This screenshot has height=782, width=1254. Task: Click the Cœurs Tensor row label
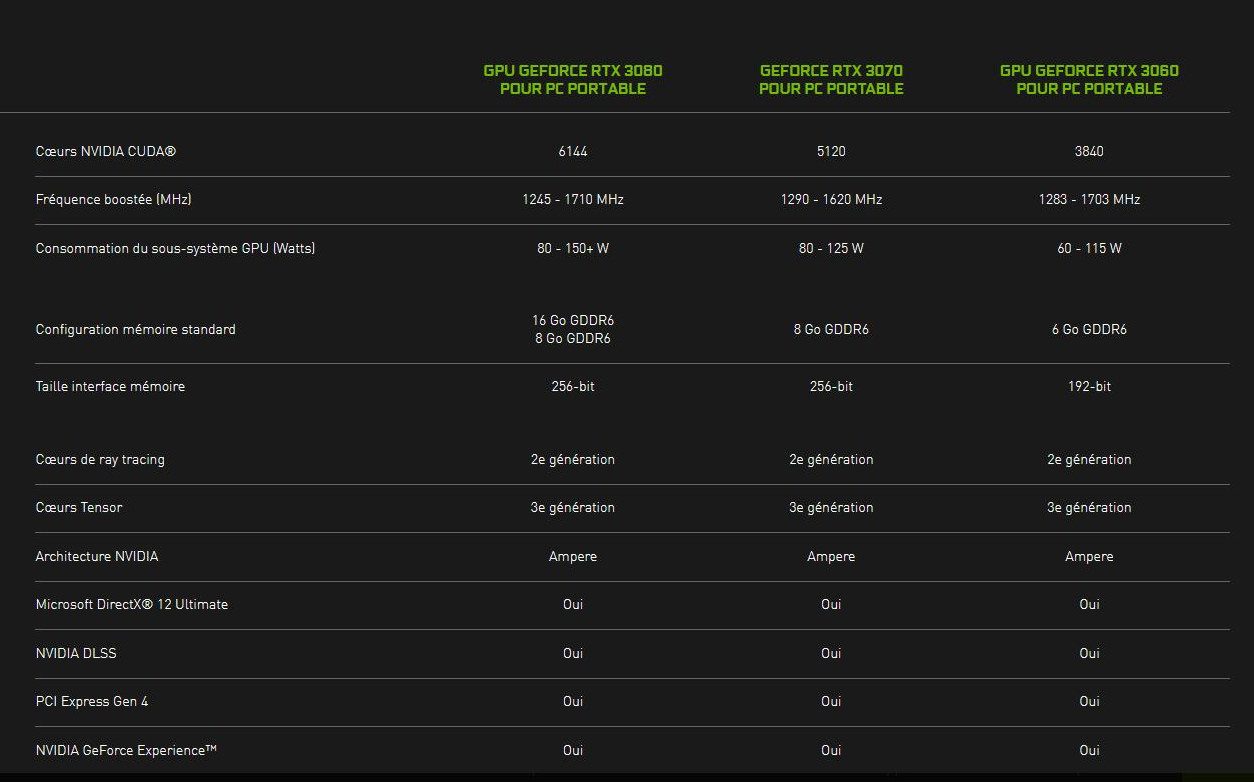click(79, 507)
